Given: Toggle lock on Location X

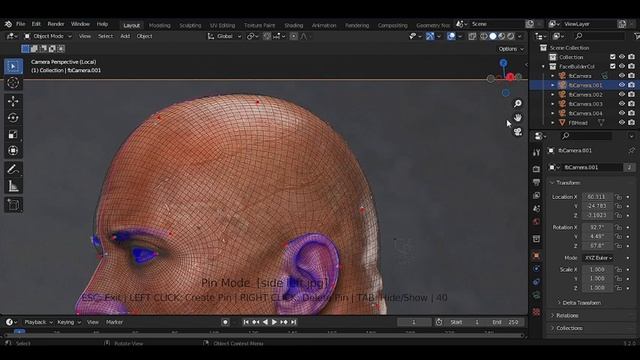Looking at the screenshot, I should tap(618, 197).
